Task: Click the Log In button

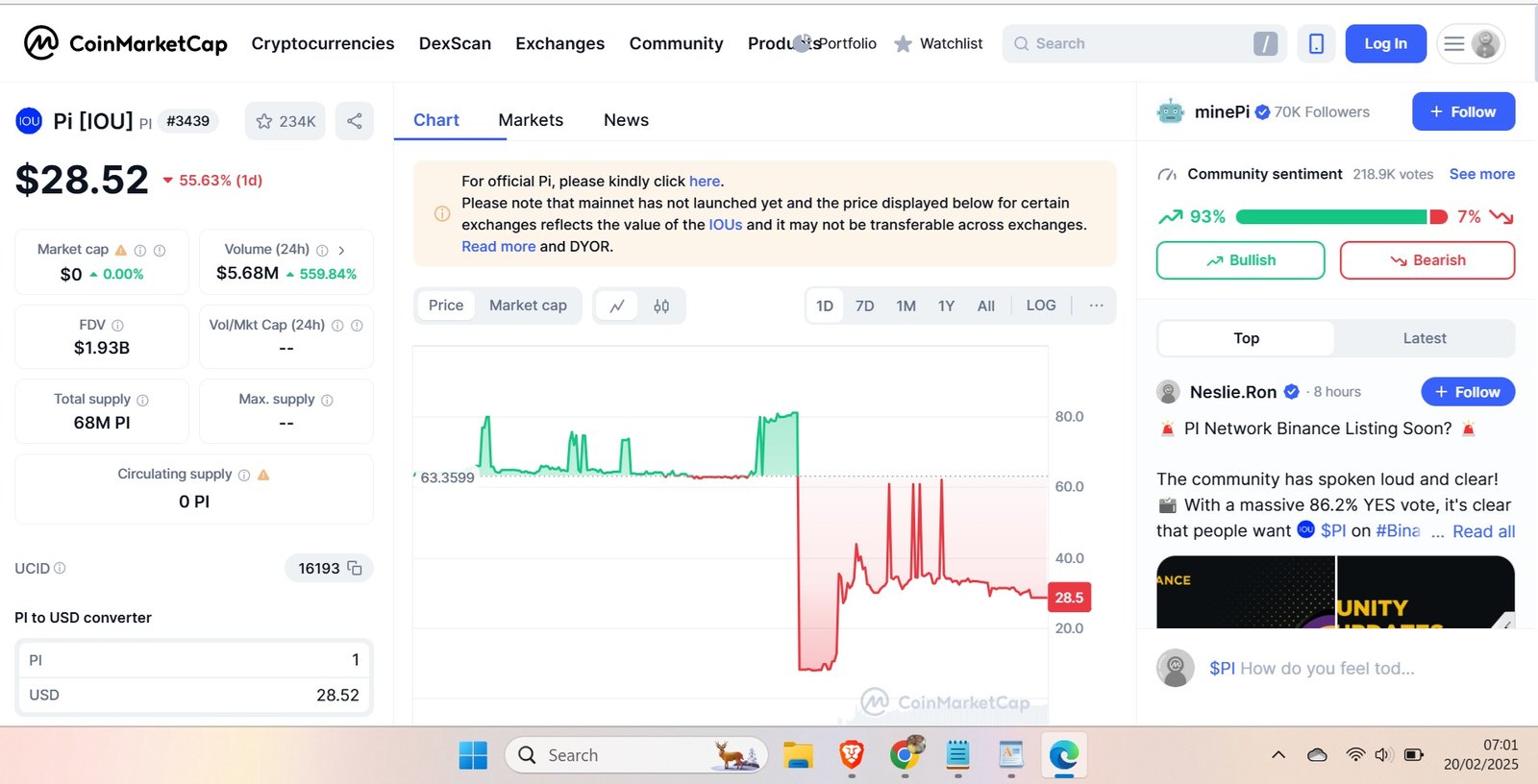Action: click(x=1385, y=43)
